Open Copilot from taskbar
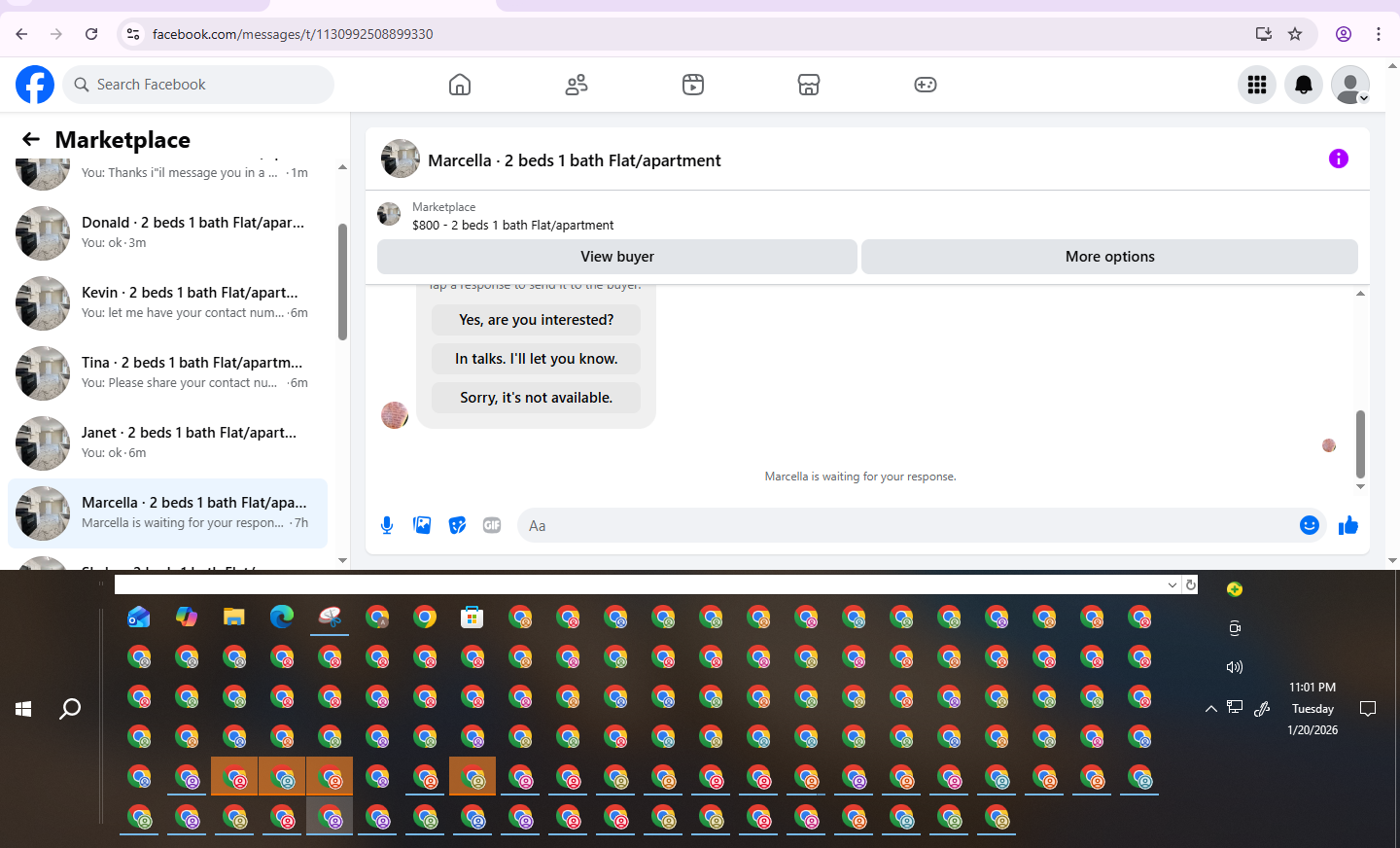The image size is (1400, 848). pyautogui.click(x=187, y=617)
